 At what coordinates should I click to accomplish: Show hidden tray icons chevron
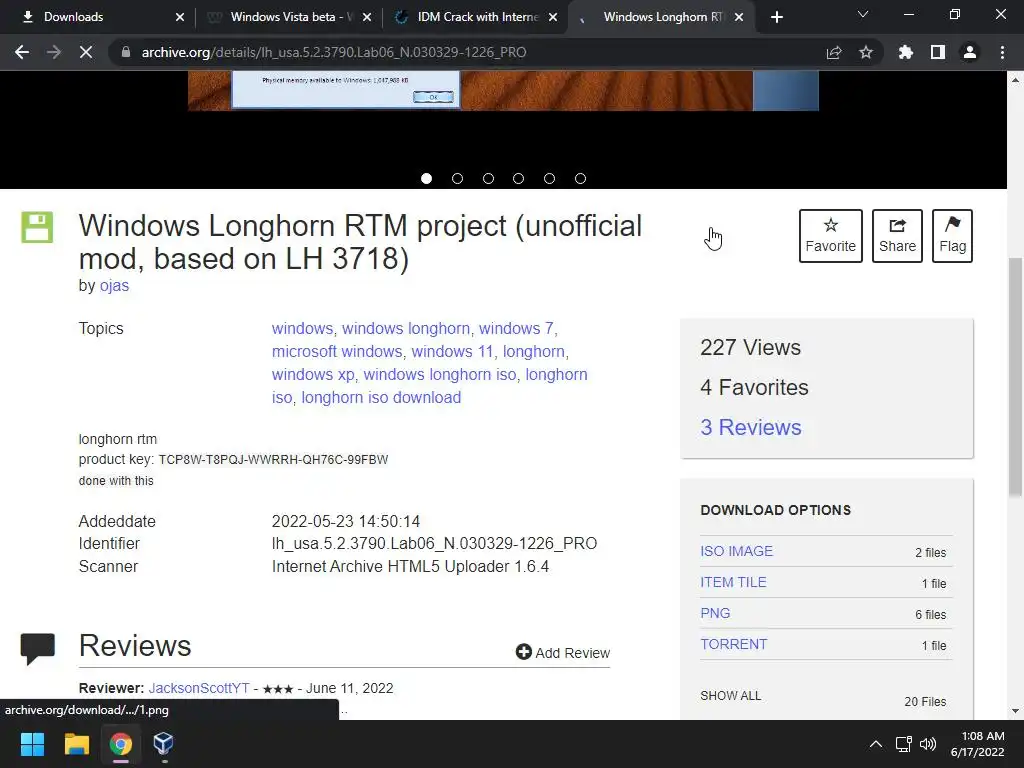tap(876, 744)
